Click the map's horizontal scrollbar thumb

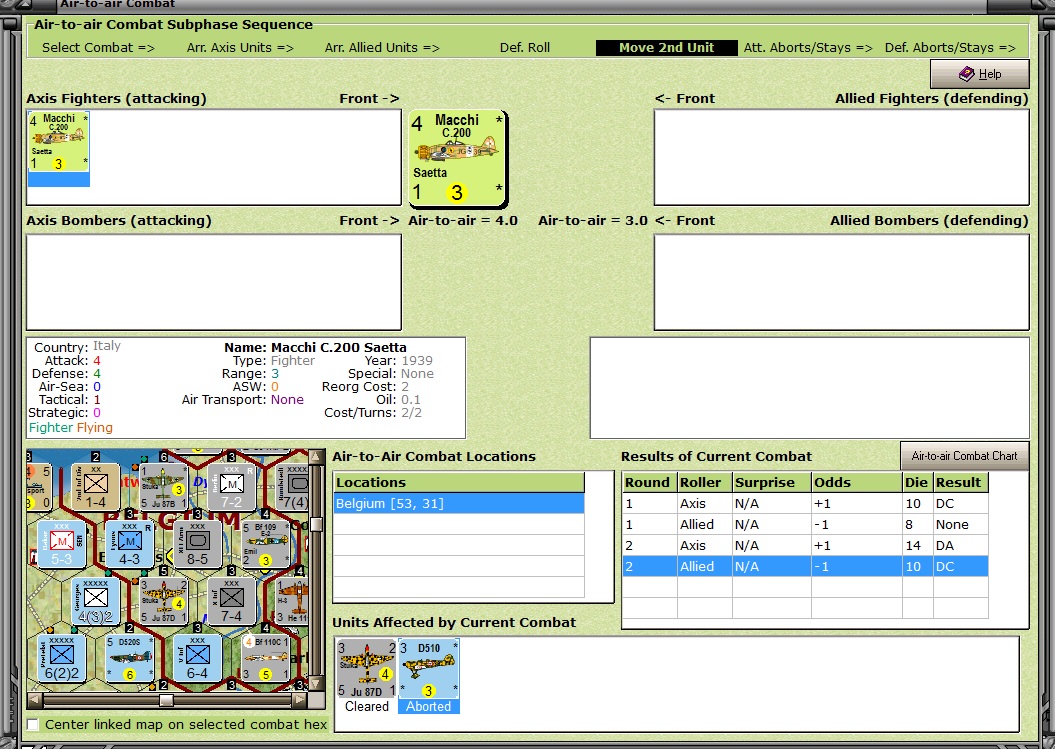(x=166, y=701)
